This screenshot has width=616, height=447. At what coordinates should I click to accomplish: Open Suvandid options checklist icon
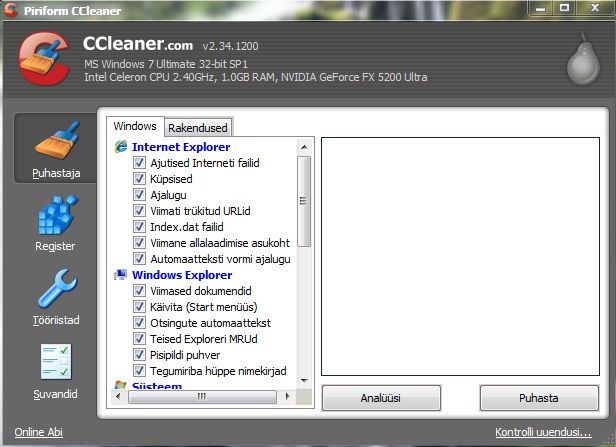tap(55, 368)
